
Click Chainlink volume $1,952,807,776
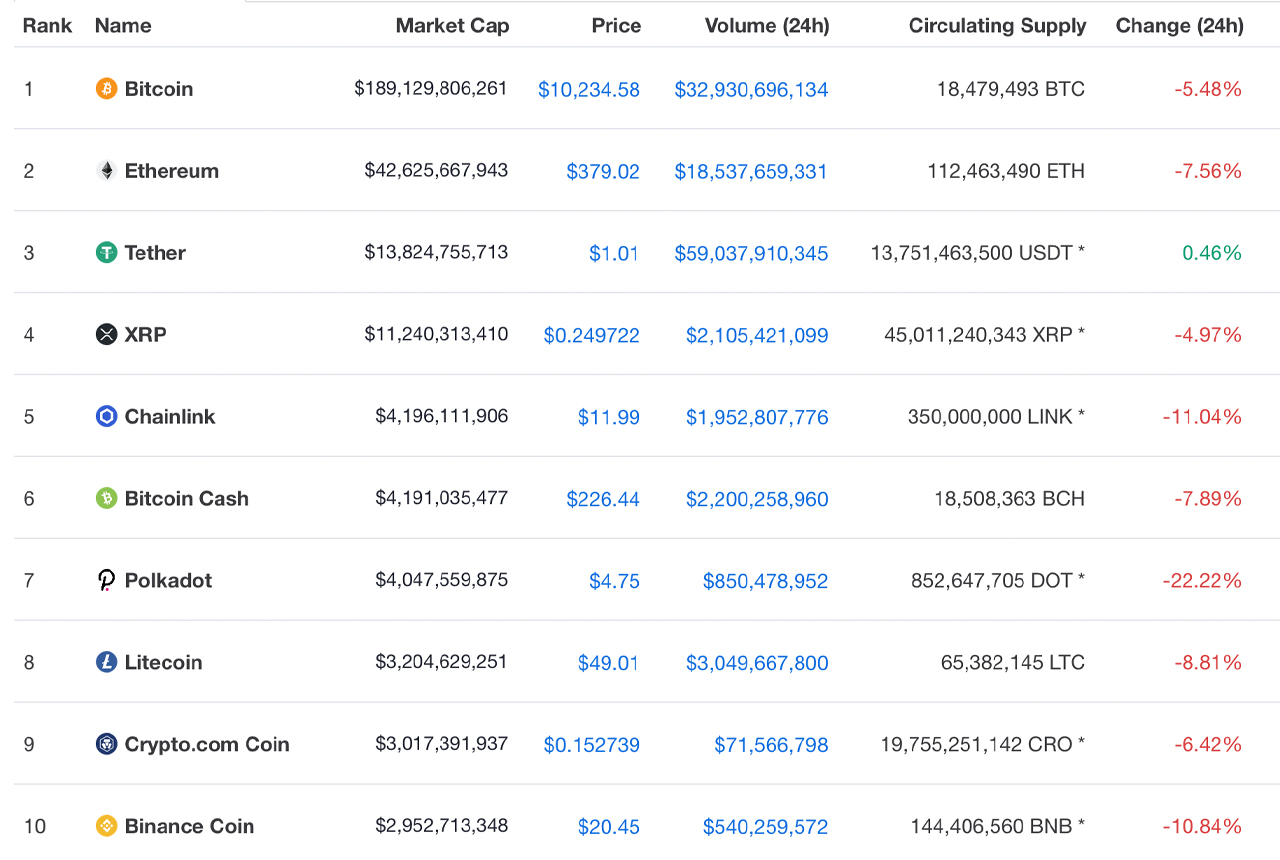coord(757,418)
